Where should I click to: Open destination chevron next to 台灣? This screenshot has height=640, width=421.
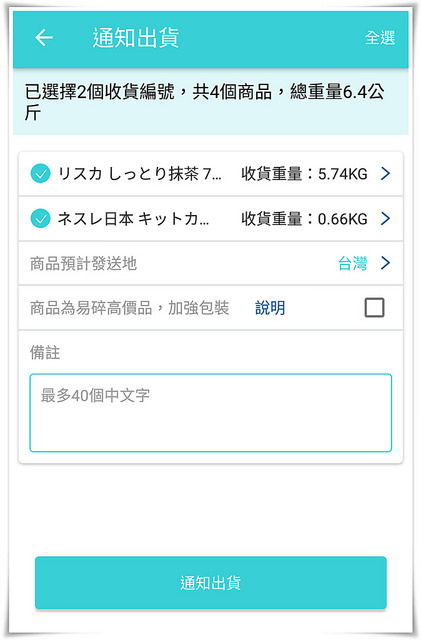[x=385, y=263]
